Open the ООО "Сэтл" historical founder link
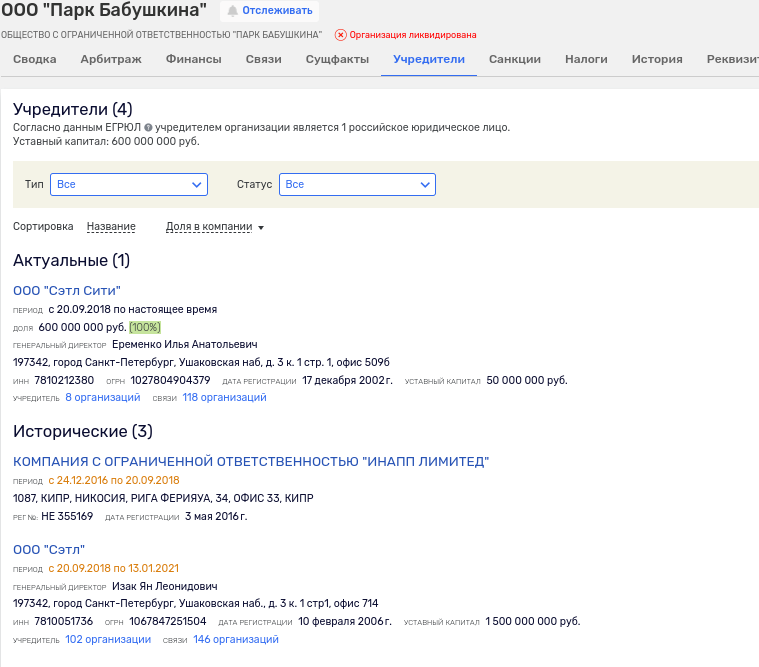Screen dimensions: 759x667 point(49,549)
